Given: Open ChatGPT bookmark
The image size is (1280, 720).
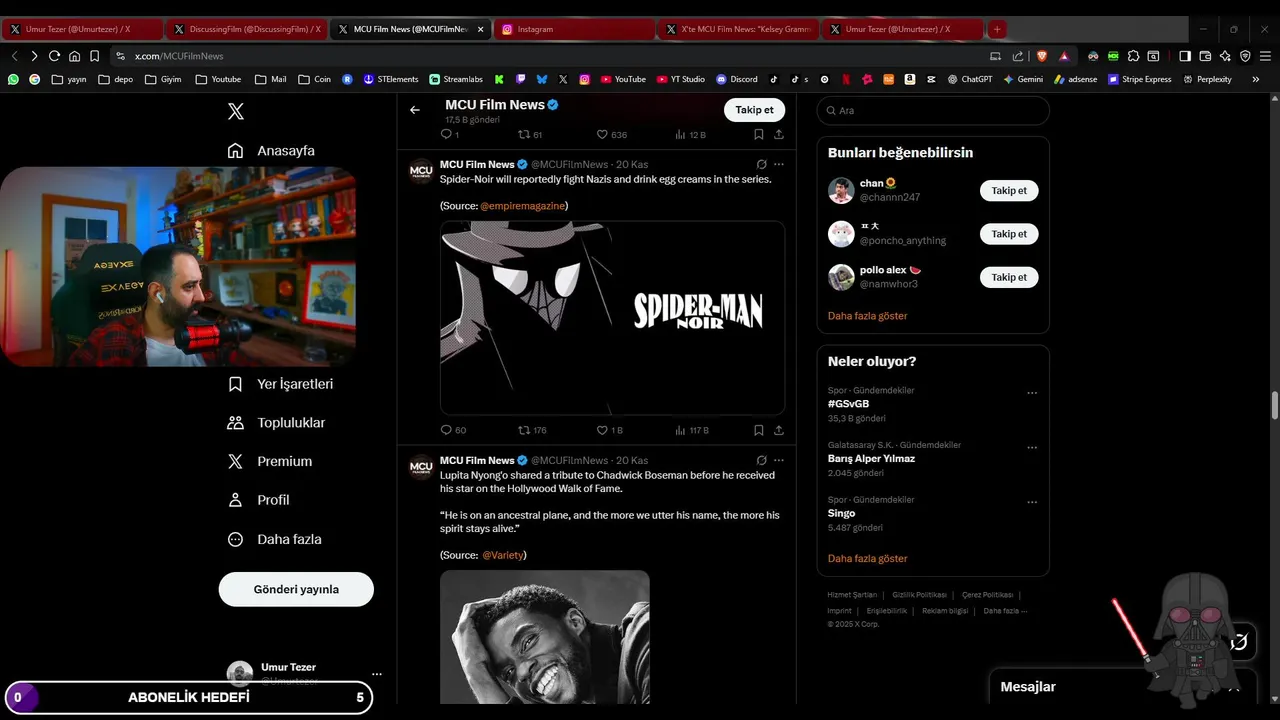Looking at the screenshot, I should pyautogui.click(x=970, y=79).
